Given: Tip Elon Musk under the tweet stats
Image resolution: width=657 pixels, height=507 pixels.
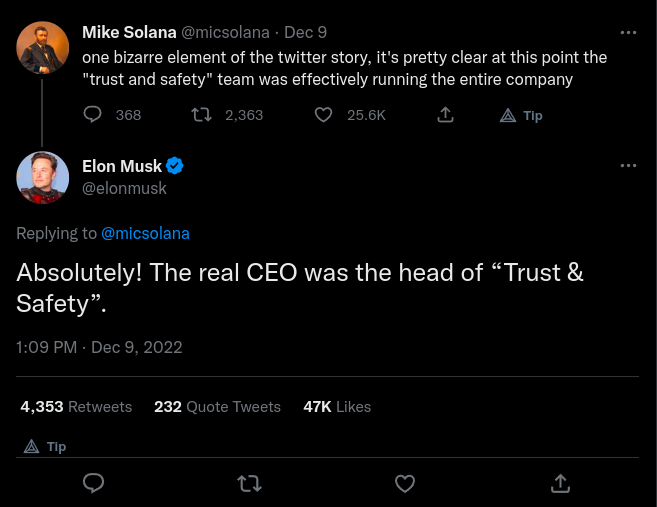Looking at the screenshot, I should [x=45, y=446].
